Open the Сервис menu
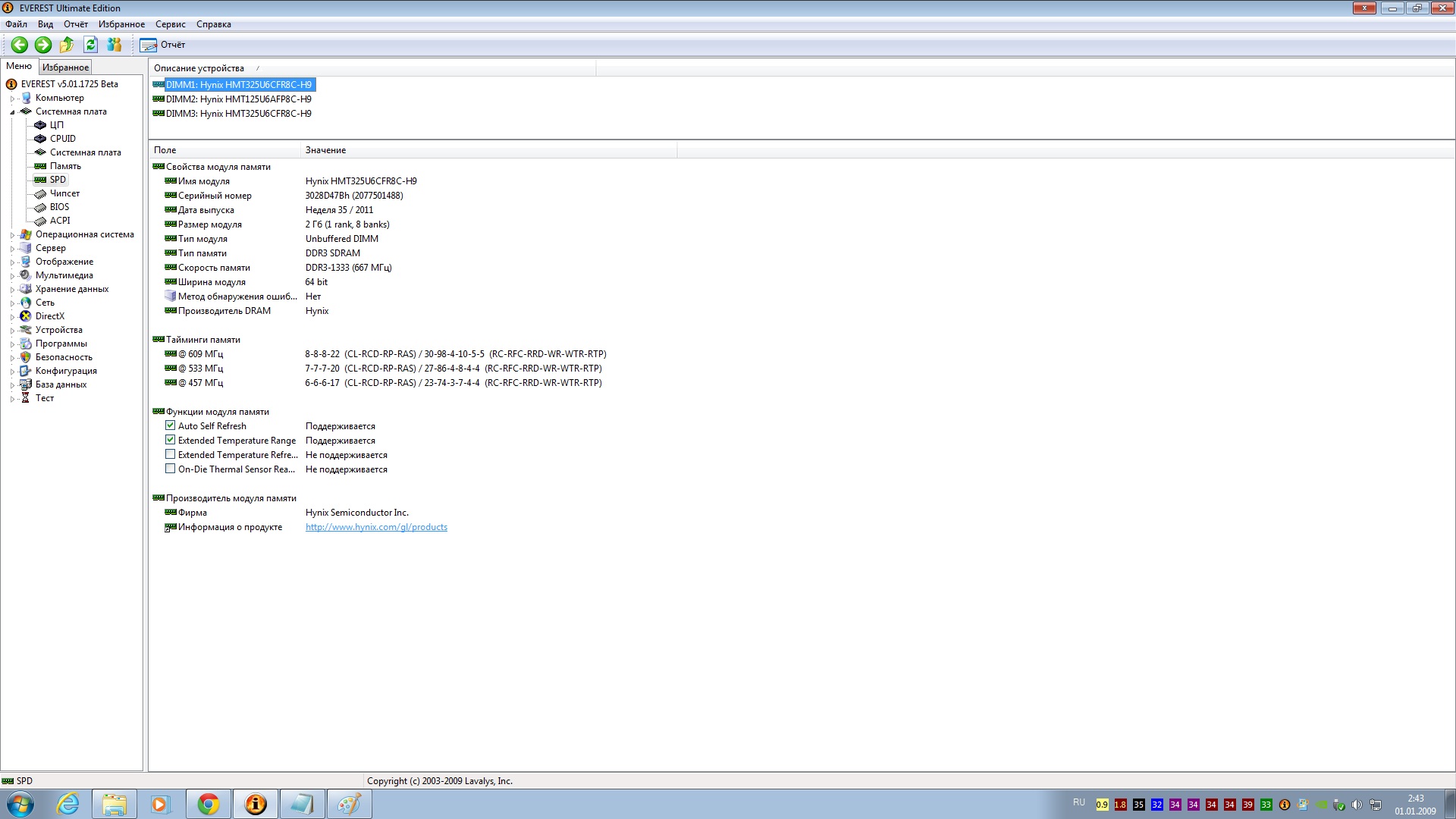Viewport: 1456px width, 819px height. (x=171, y=24)
